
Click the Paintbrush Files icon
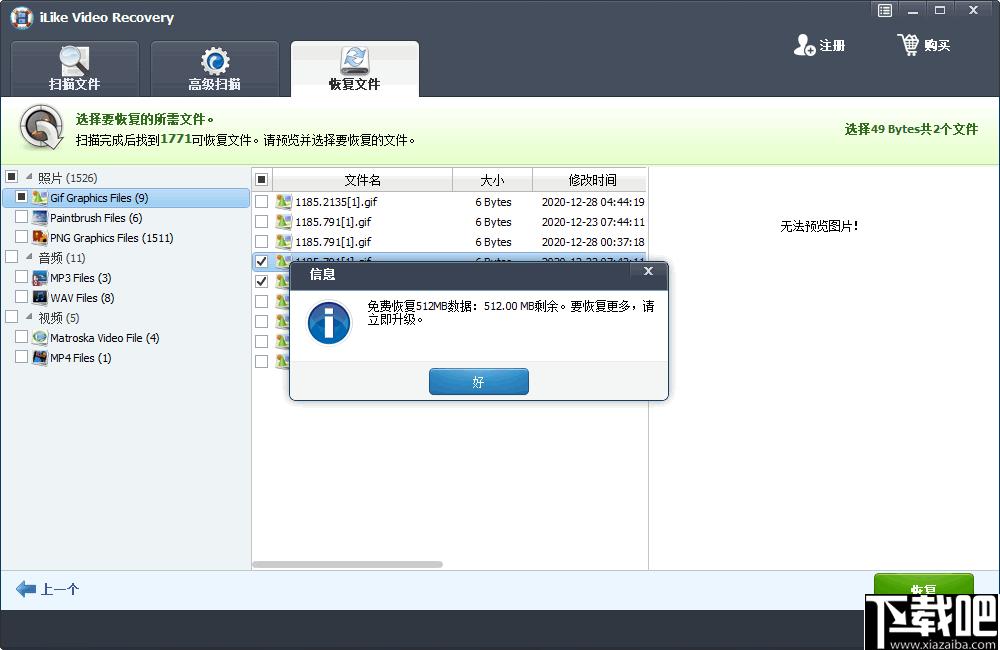[x=40, y=218]
